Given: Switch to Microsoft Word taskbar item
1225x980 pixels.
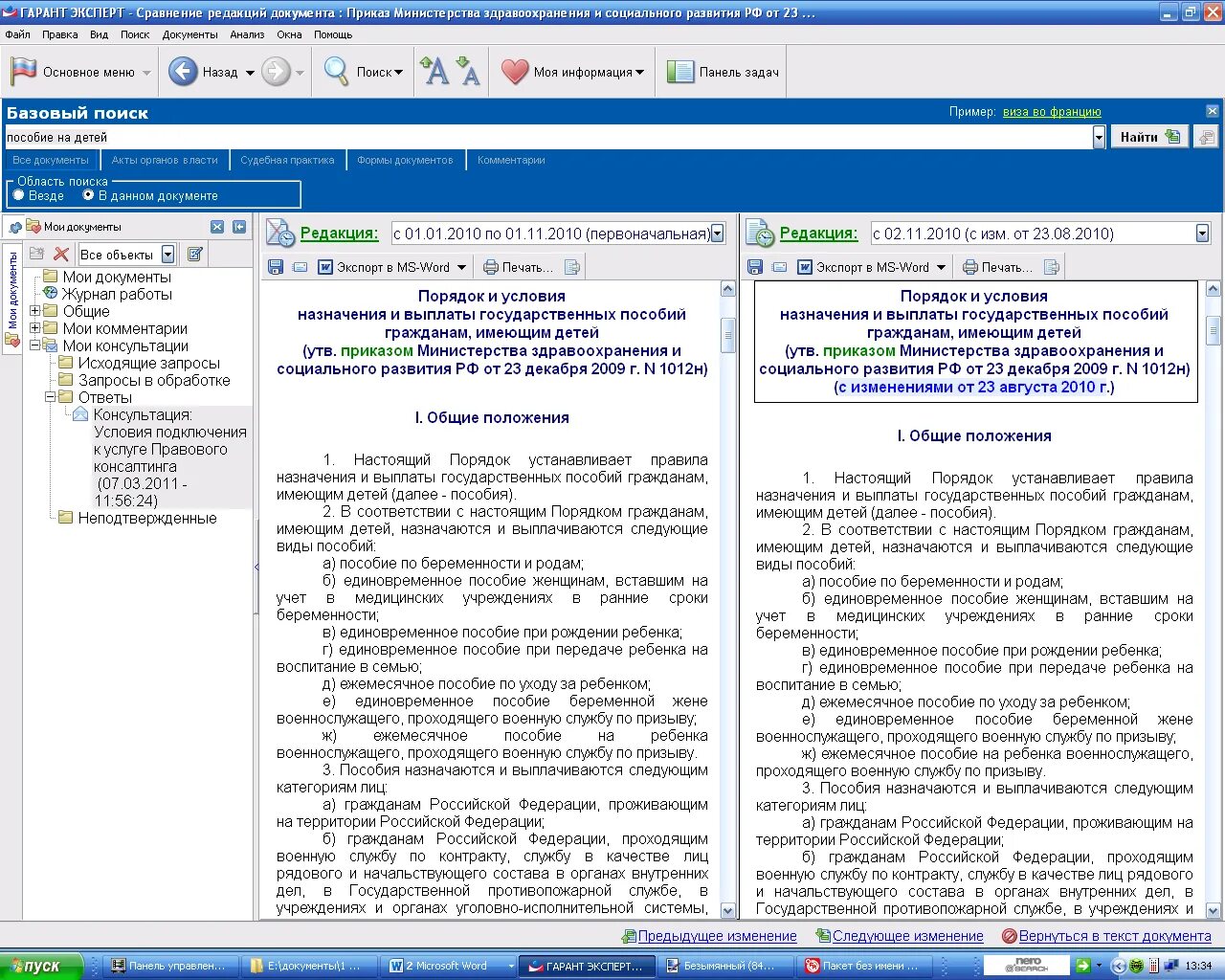Looking at the screenshot, I should pos(448,966).
